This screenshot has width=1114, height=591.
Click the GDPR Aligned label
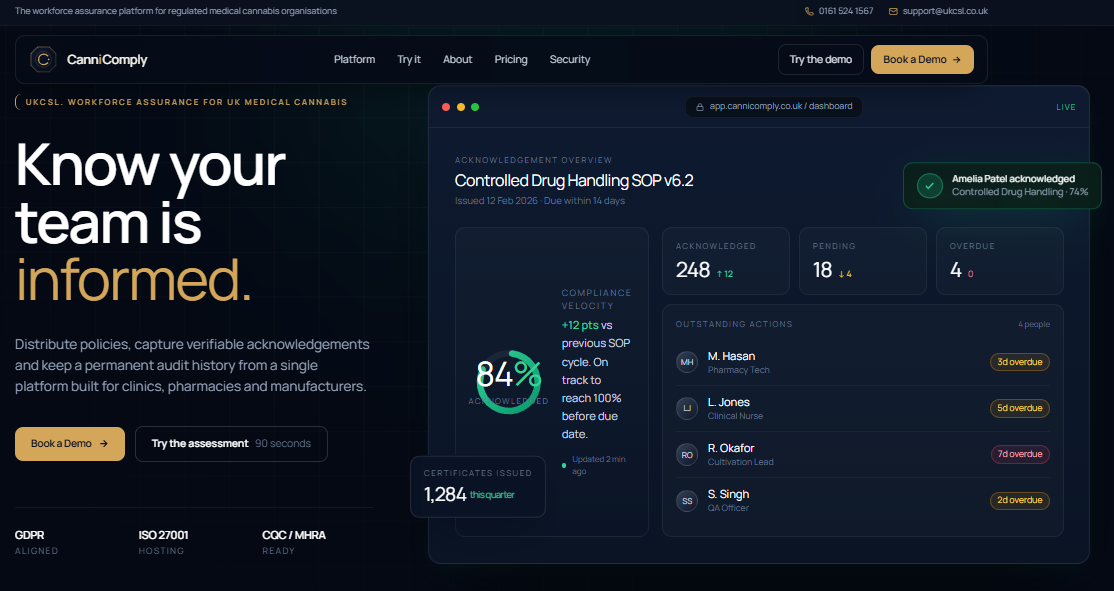(37, 543)
